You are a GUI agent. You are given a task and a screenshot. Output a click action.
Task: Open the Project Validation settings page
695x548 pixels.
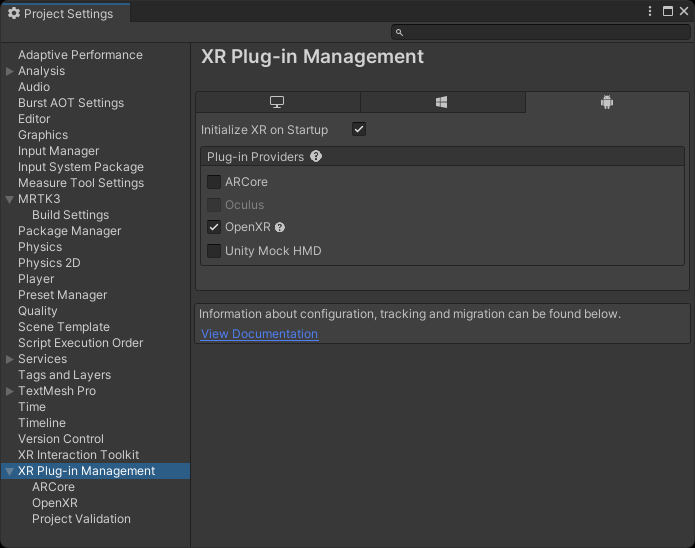coord(81,519)
